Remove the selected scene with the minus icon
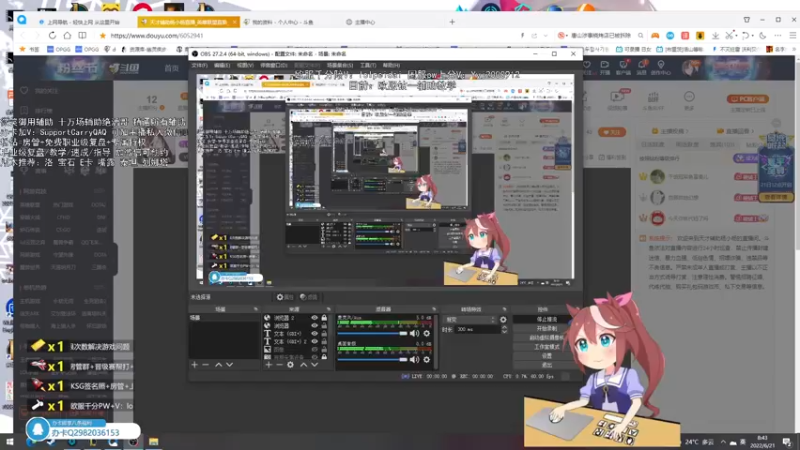 coord(206,365)
